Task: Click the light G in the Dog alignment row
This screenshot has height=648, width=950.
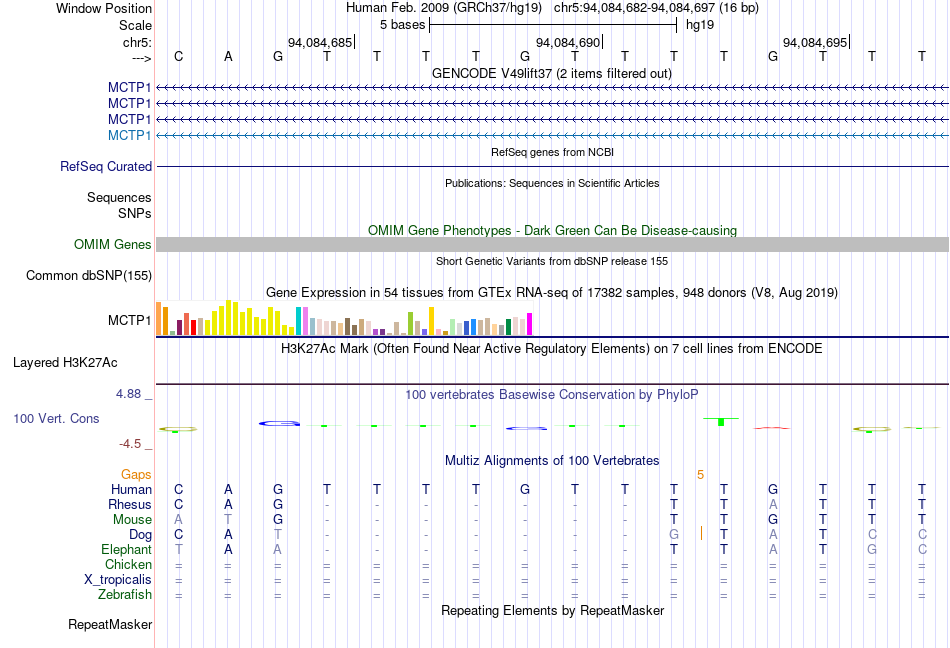Action: click(x=674, y=535)
